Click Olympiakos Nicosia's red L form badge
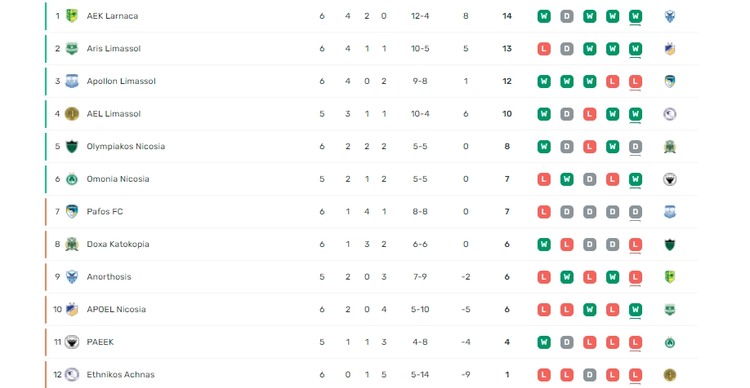This screenshot has width=750, height=388. click(x=590, y=146)
